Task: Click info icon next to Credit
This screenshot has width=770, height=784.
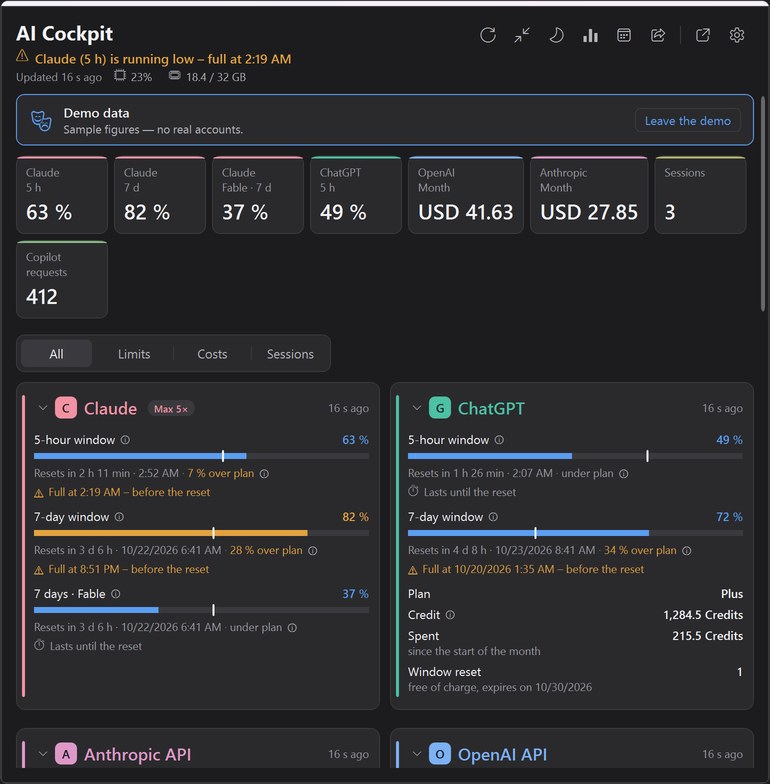Action: tap(450, 614)
